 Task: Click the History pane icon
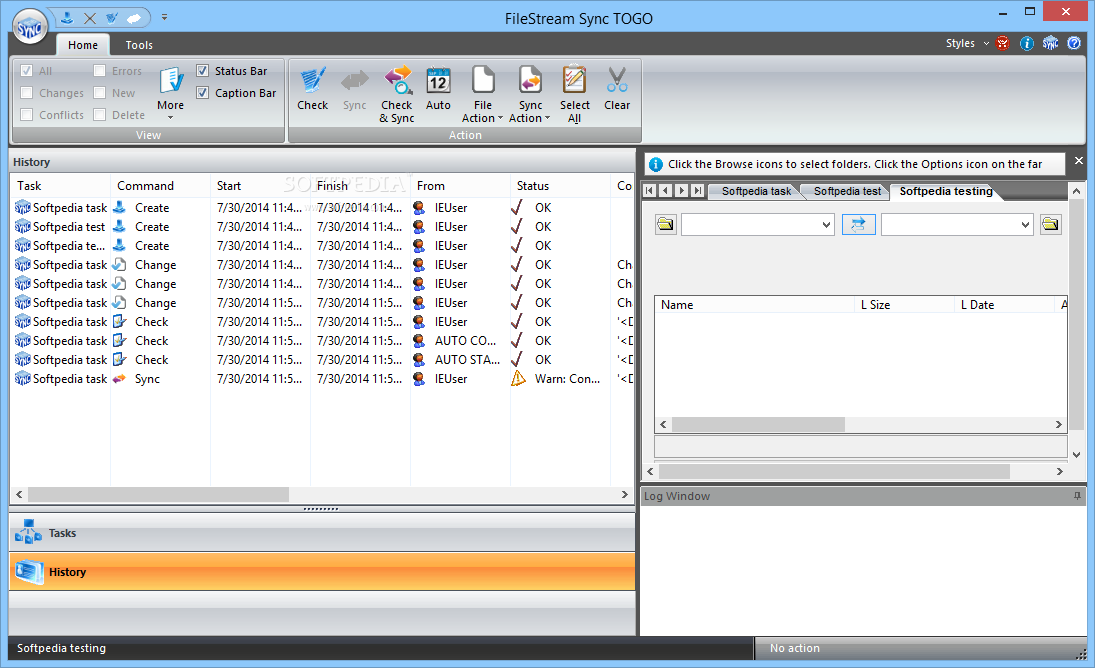click(x=29, y=572)
